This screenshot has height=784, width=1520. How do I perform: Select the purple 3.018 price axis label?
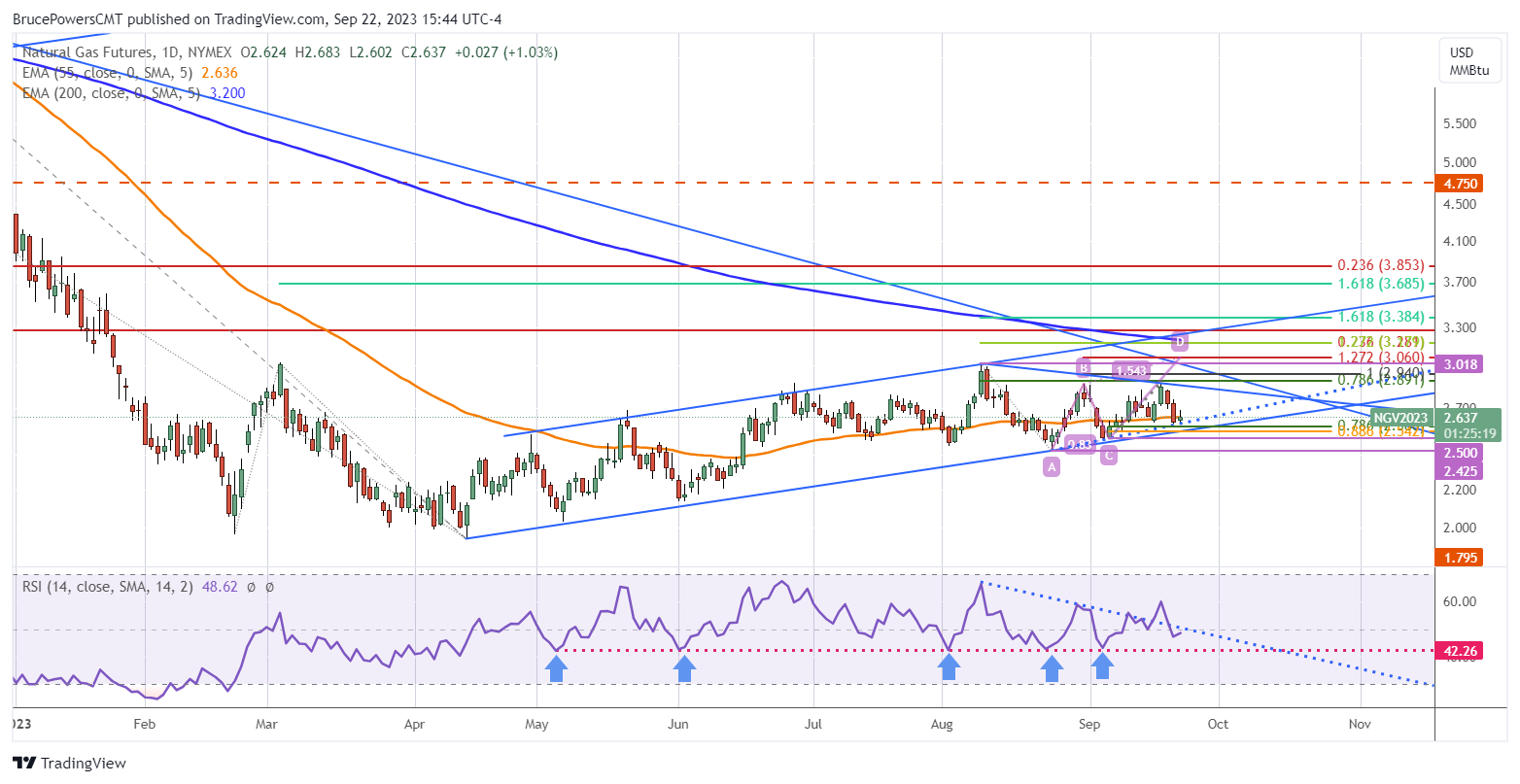pos(1462,365)
